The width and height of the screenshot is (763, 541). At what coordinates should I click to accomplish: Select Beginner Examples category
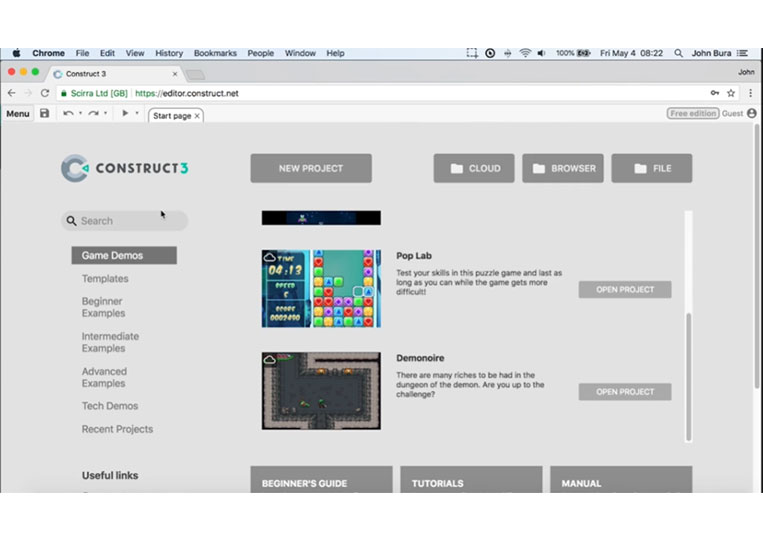pyautogui.click(x=103, y=307)
